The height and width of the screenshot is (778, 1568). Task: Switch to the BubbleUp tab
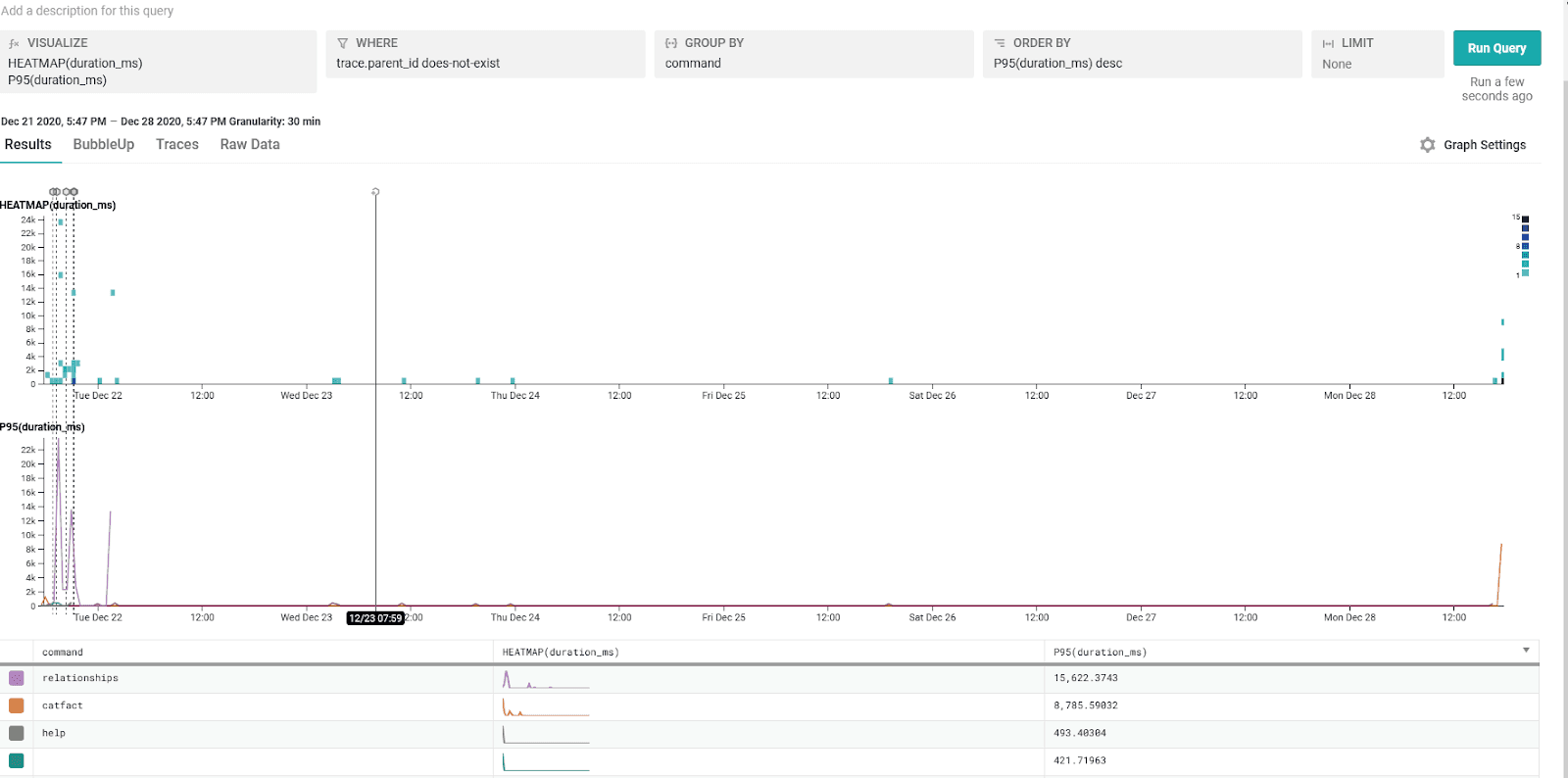coord(104,144)
